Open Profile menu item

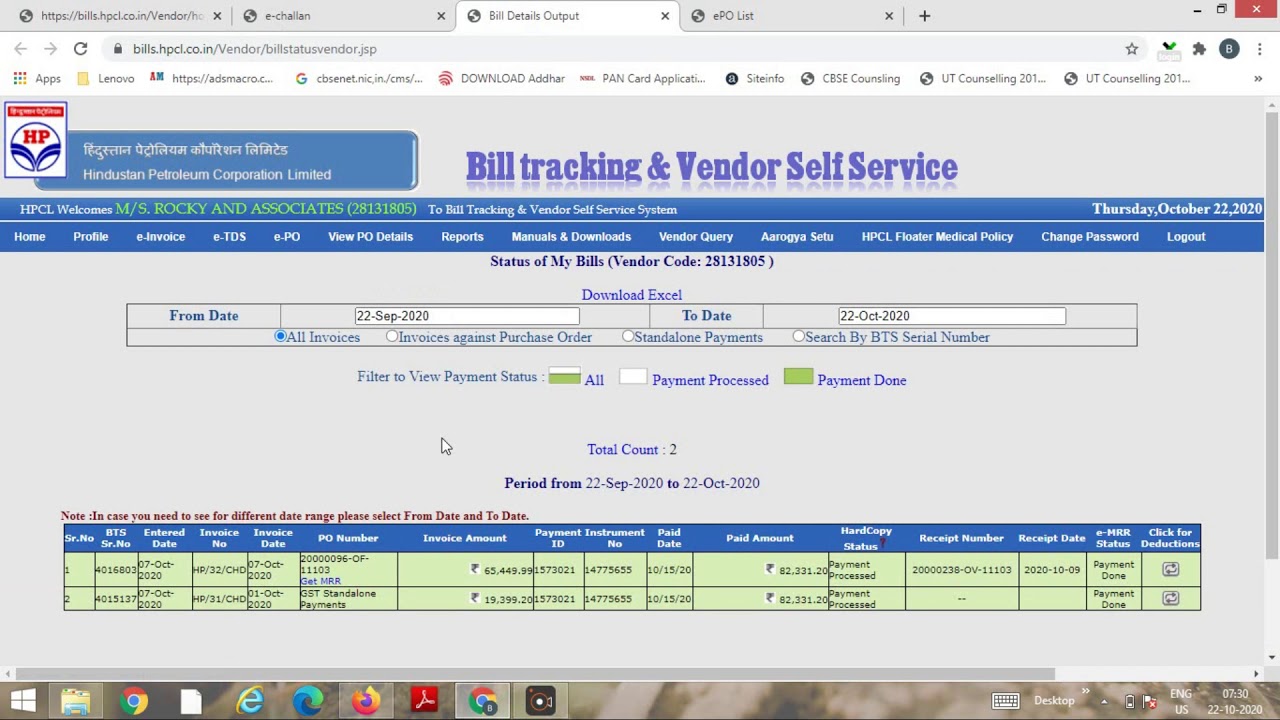[90, 237]
